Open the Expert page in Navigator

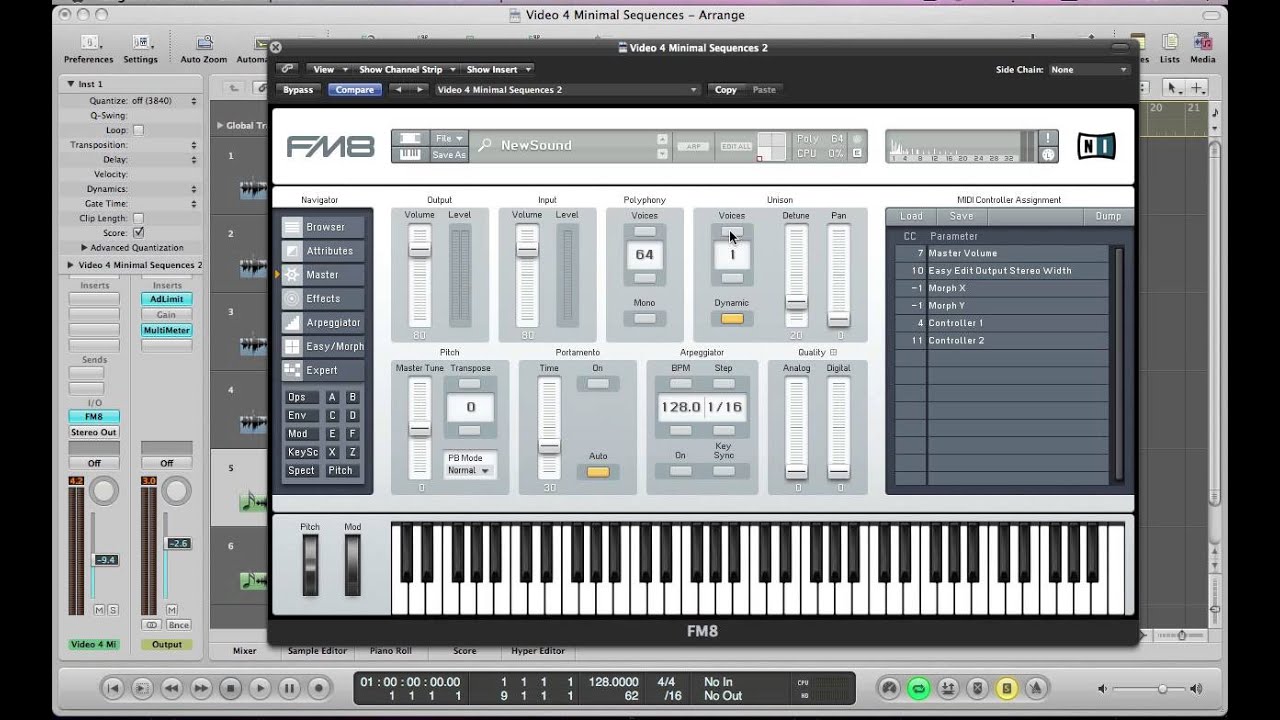coord(324,370)
